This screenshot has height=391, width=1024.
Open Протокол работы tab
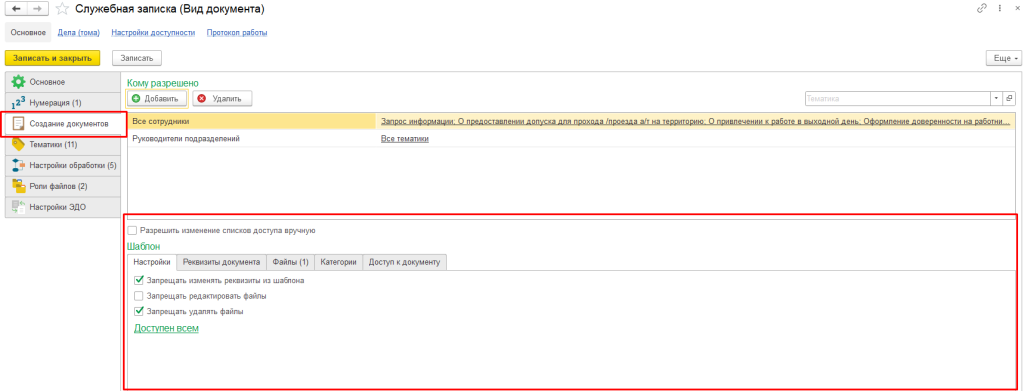(x=237, y=32)
